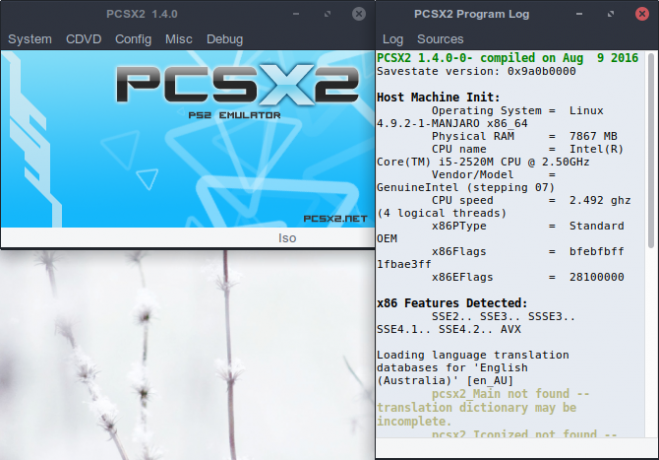Click the x86 Features Detected heading
This screenshot has height=460, width=659.
click(452, 303)
